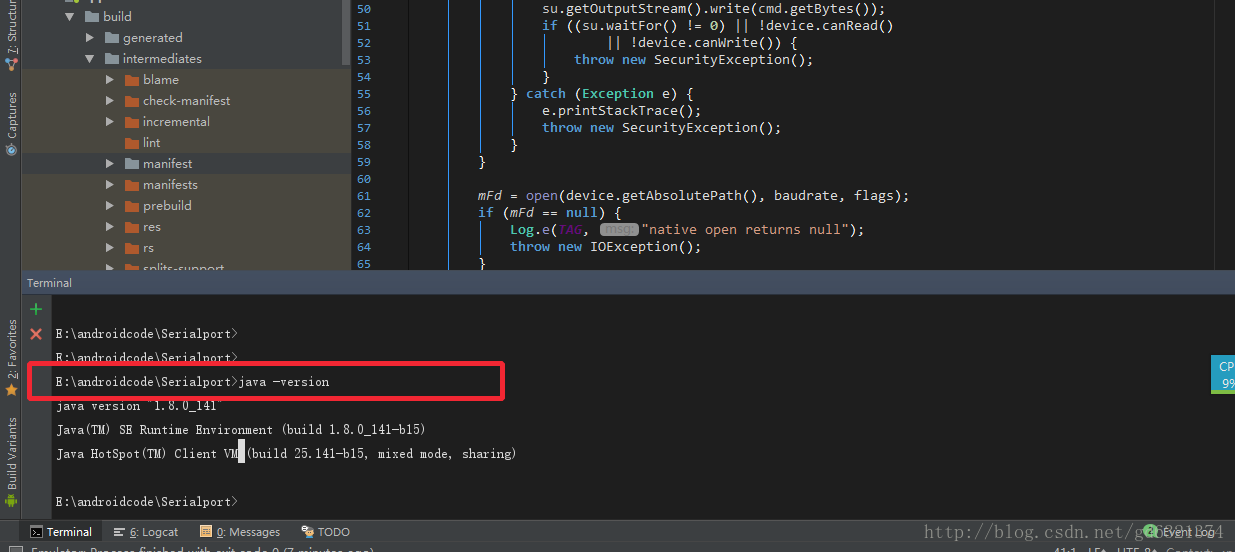Click line number 61 in the gutter
The height and width of the screenshot is (552, 1235).
[363, 196]
